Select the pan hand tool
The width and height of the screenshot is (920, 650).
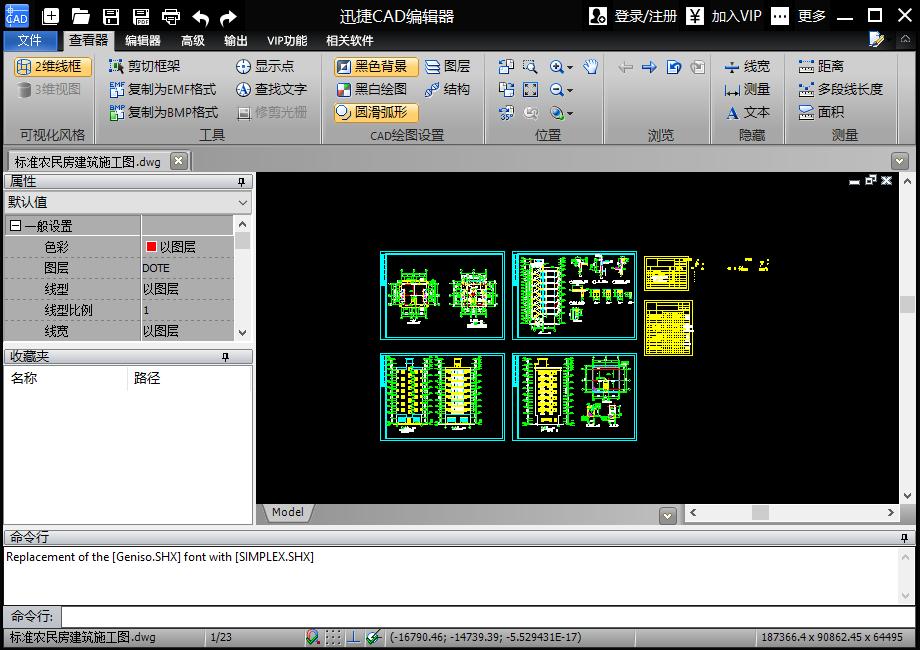[590, 66]
